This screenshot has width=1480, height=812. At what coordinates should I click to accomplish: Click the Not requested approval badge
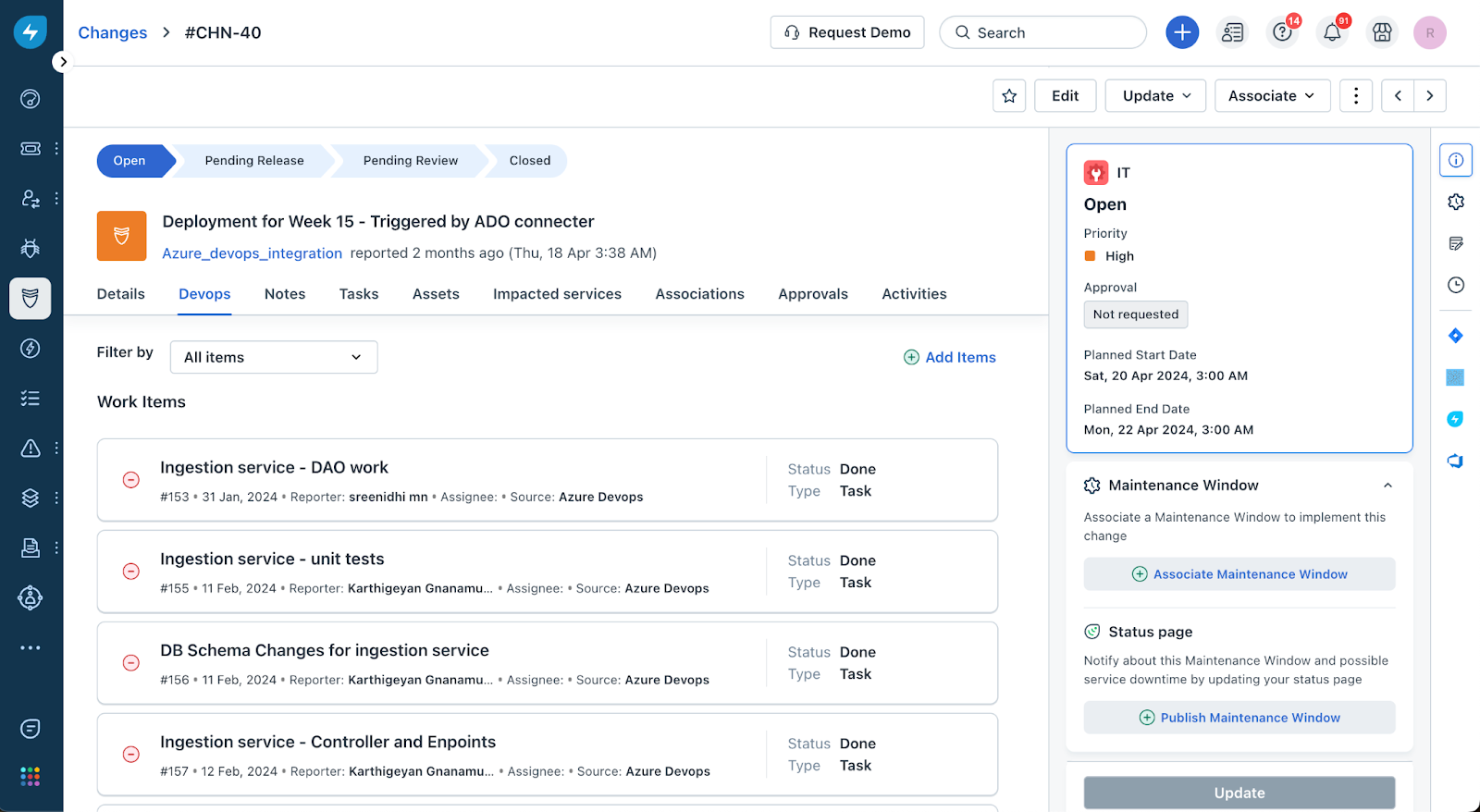click(x=1136, y=314)
